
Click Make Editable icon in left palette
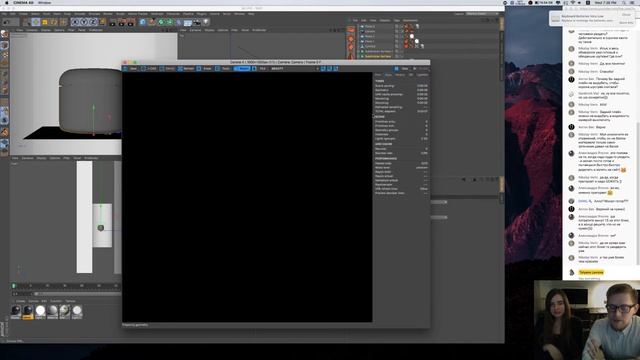(4, 34)
